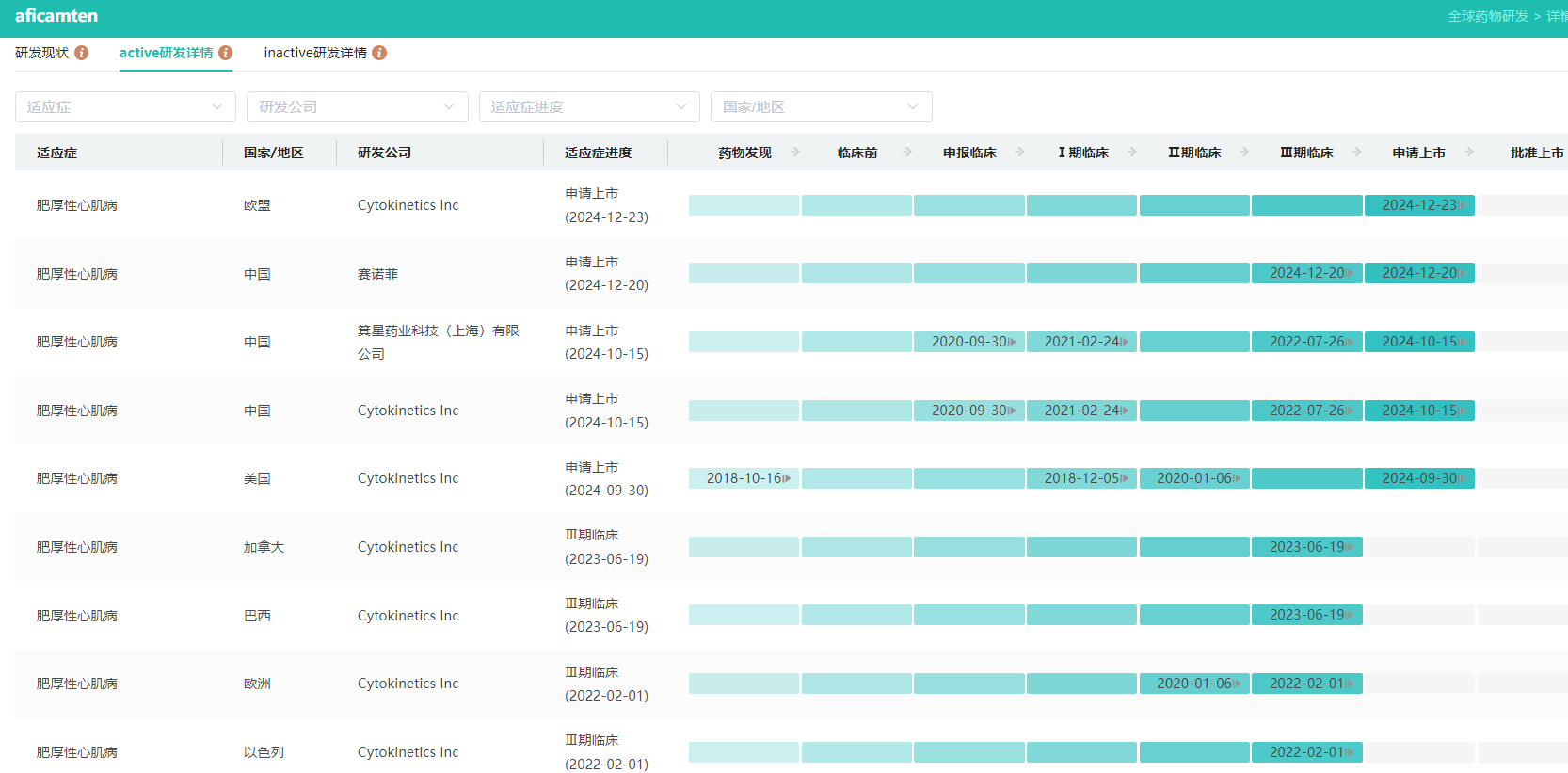
Task: Click 2018-10-16 药物发现 progress bar for 美国
Action: [744, 478]
